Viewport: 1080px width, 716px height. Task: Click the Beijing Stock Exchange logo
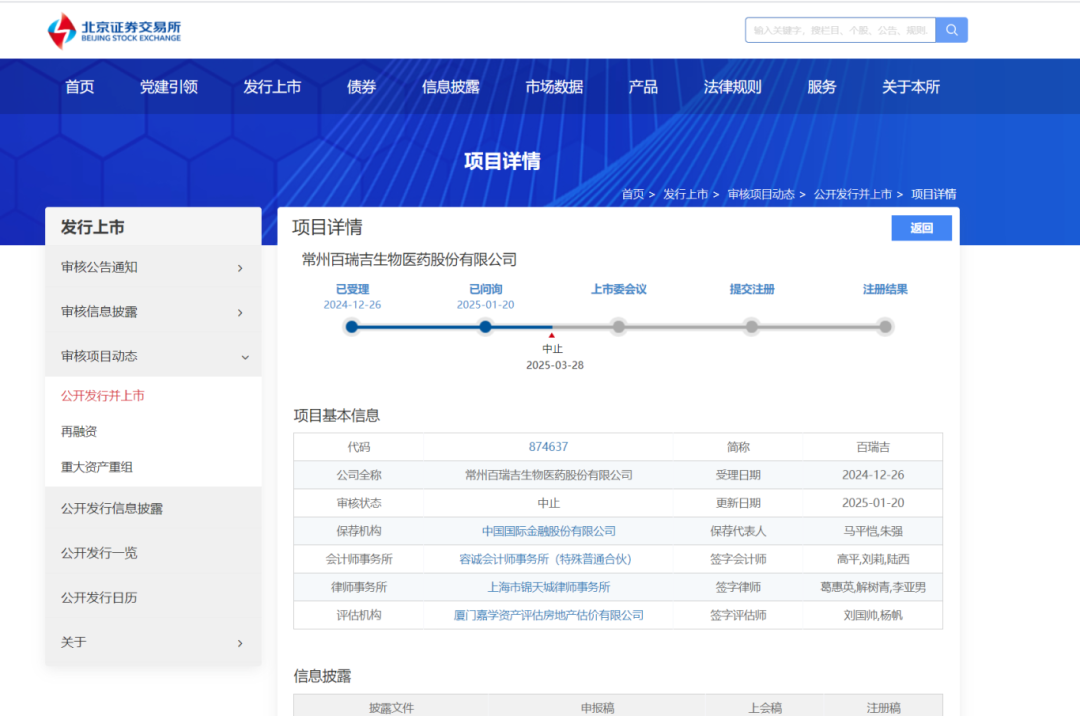(x=114, y=30)
